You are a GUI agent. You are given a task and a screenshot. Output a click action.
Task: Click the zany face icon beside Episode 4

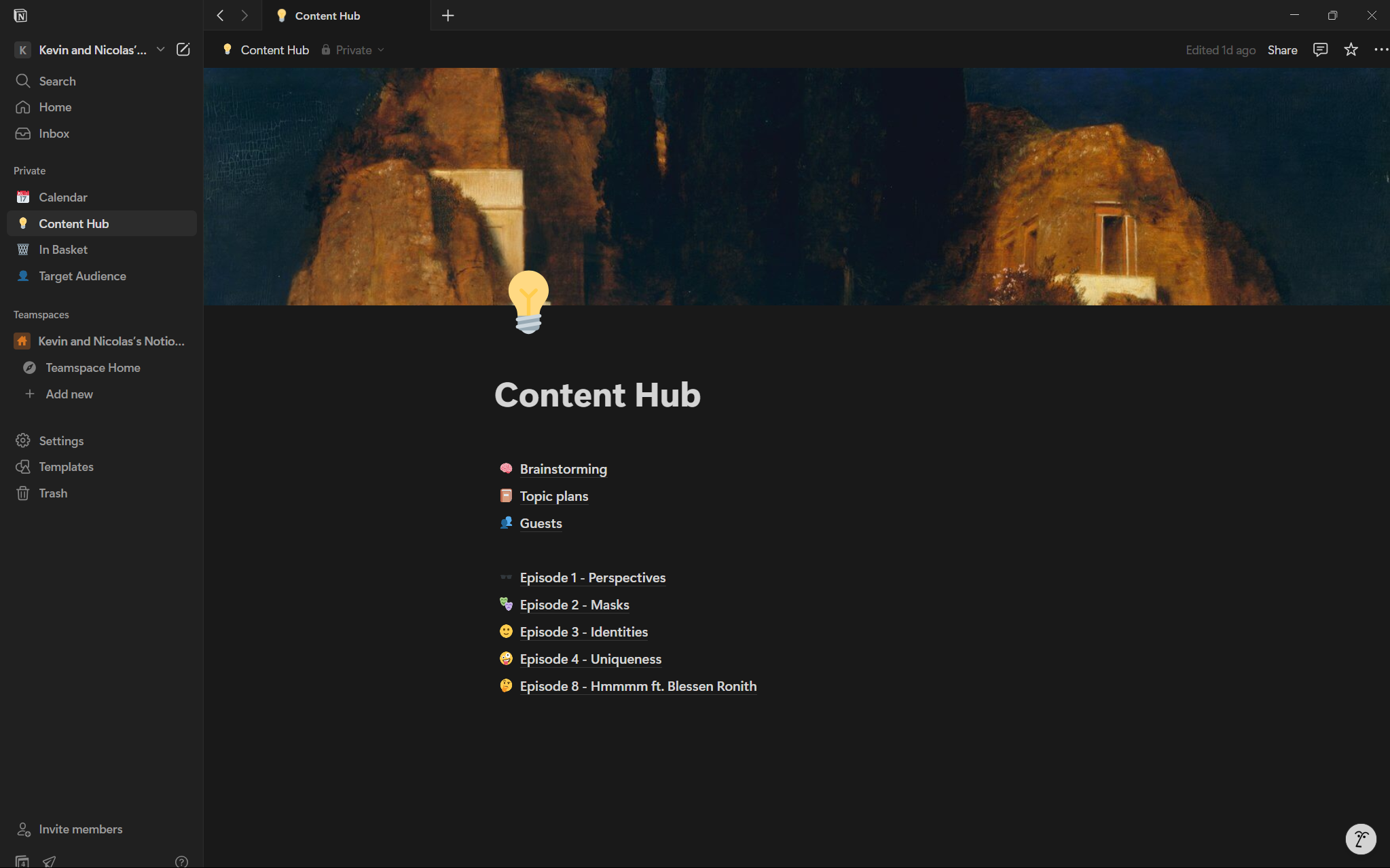pyautogui.click(x=506, y=658)
